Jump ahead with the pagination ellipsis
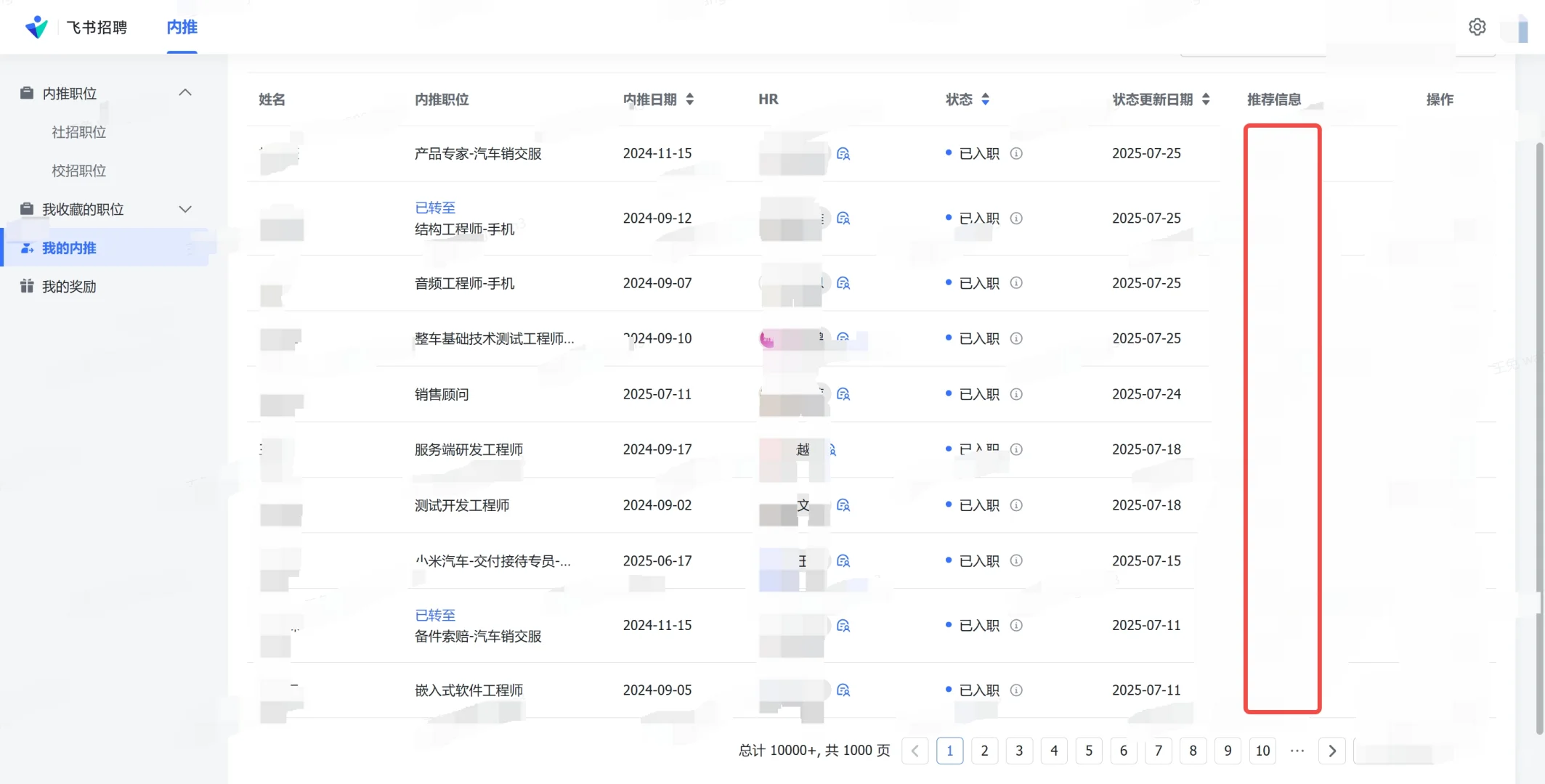The width and height of the screenshot is (1545, 784). [1297, 751]
